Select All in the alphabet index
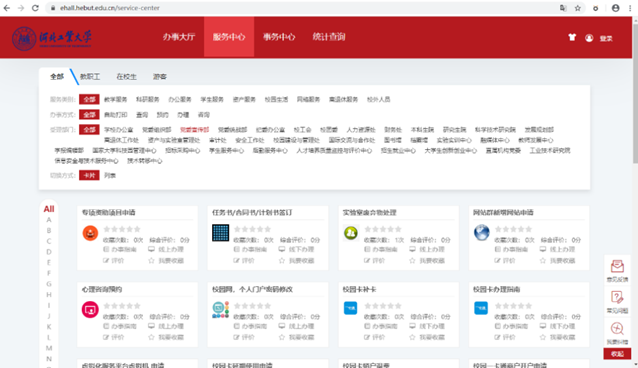The width and height of the screenshot is (638, 368). (x=49, y=209)
